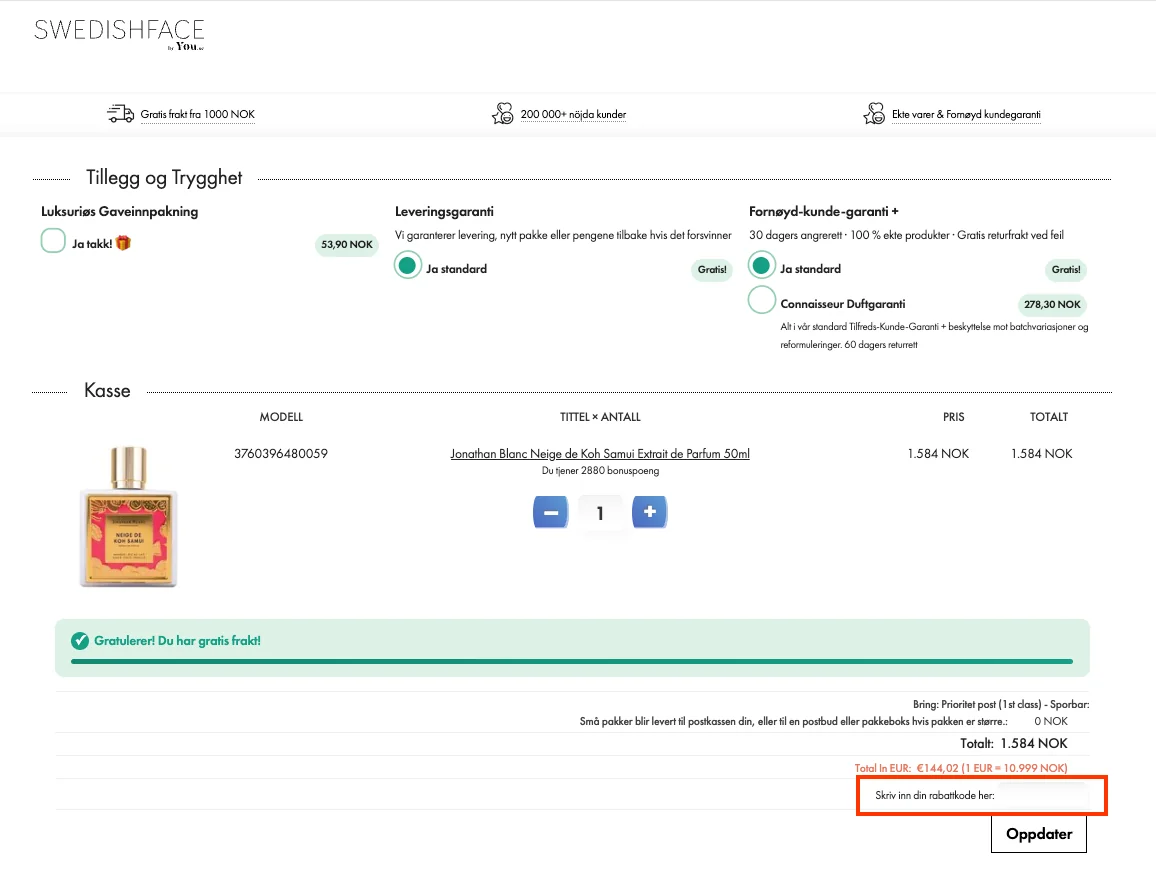1156x878 pixels.
Task: Click the PRIS column header
Action: click(953, 417)
